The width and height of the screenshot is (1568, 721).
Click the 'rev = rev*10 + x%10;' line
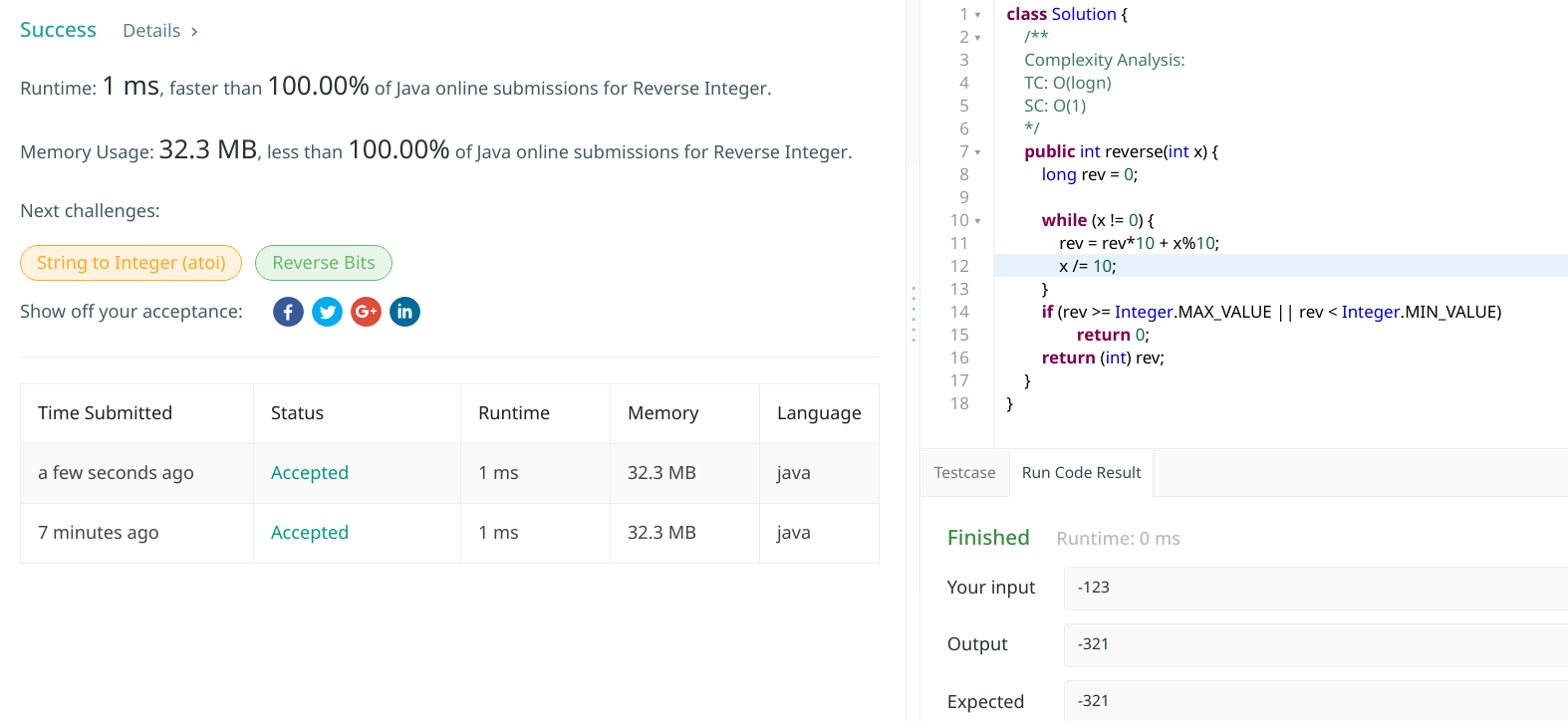pos(1139,243)
